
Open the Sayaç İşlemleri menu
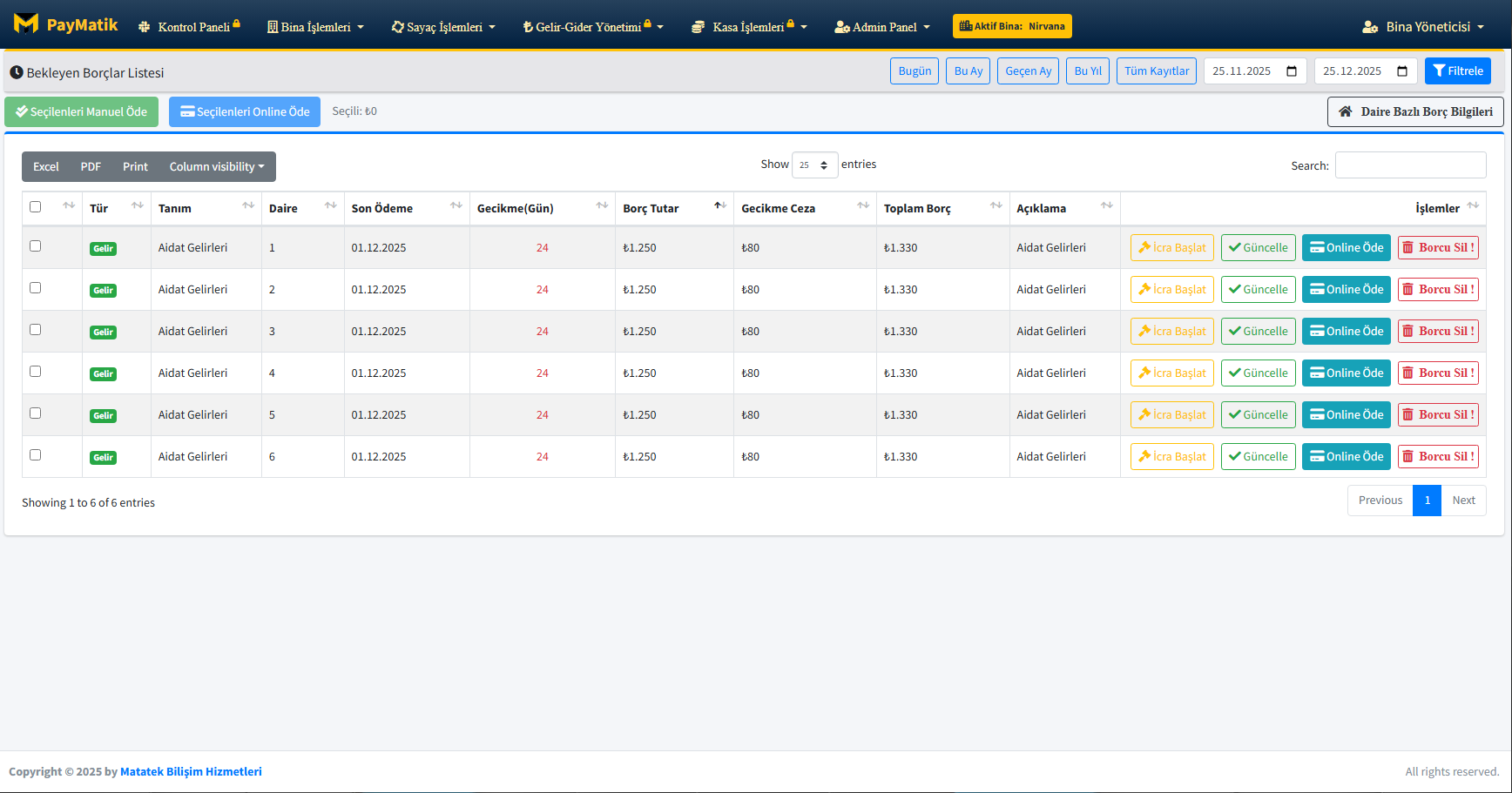pyautogui.click(x=443, y=27)
